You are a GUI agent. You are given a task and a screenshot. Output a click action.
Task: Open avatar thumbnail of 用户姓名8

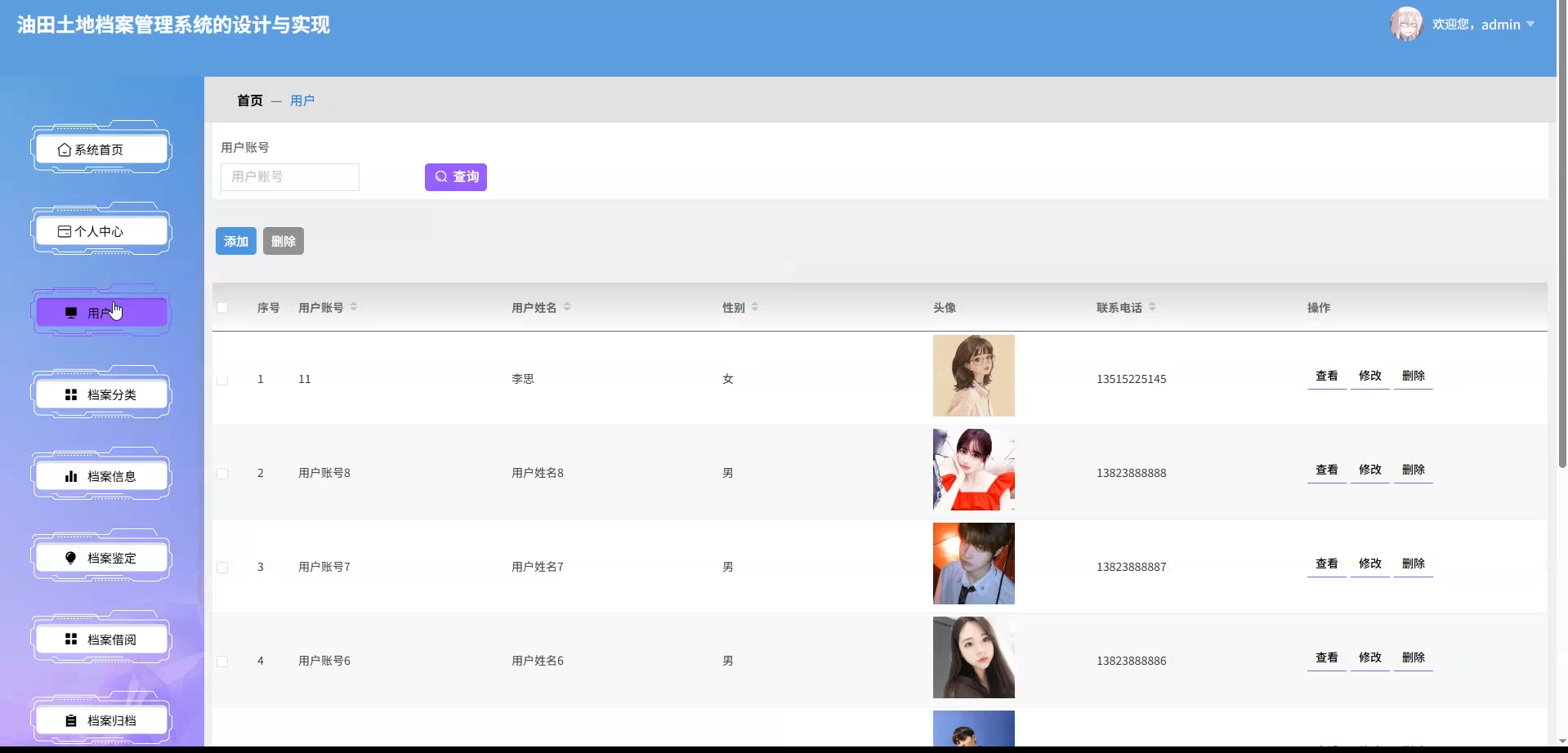[974, 470]
